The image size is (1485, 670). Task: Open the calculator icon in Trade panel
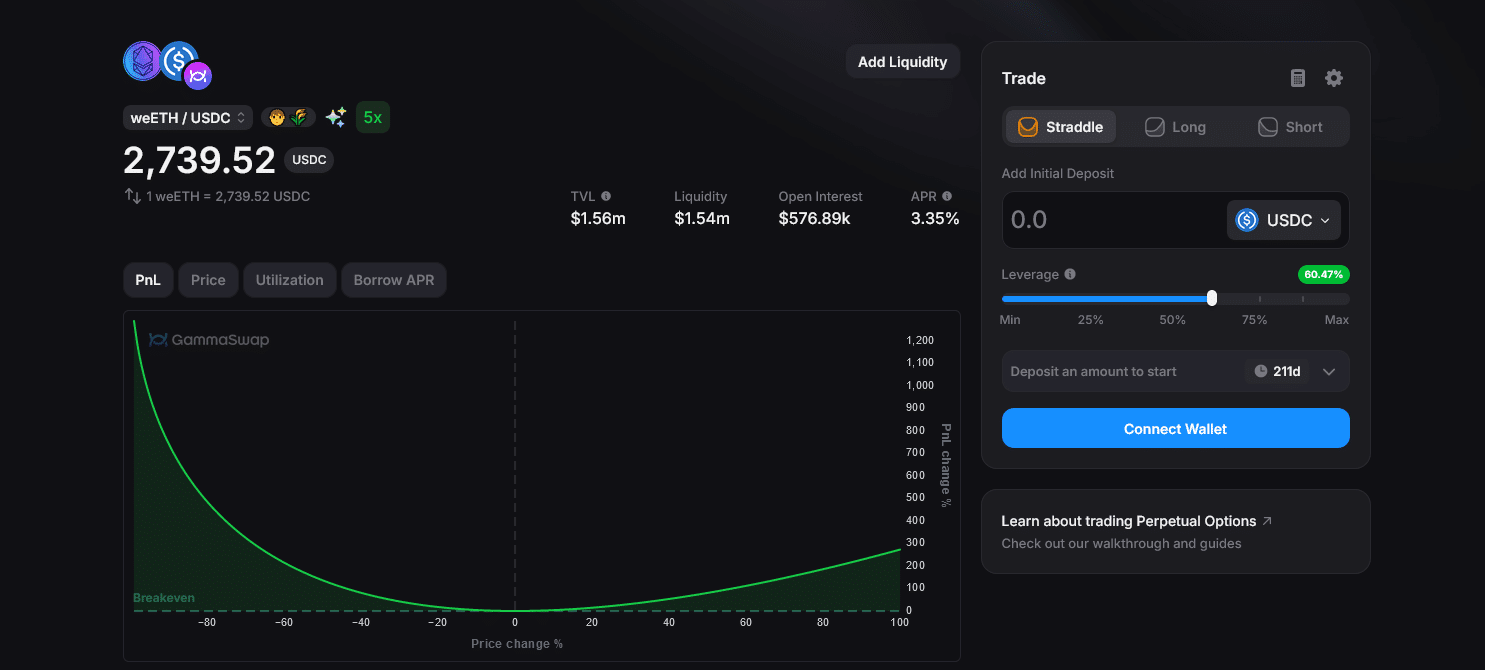tap(1298, 78)
